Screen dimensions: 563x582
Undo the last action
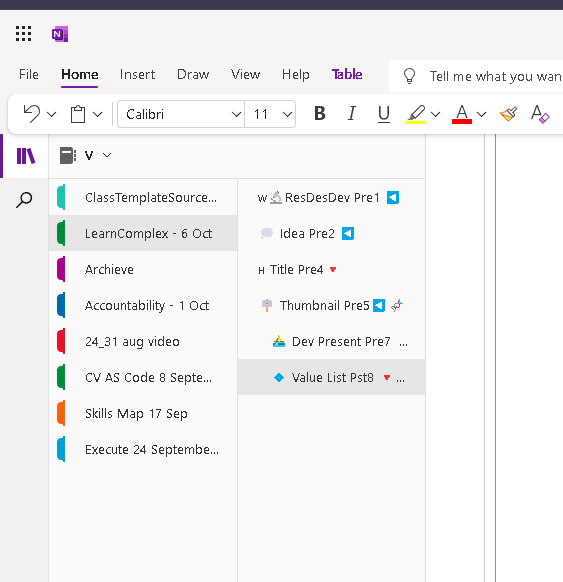[31, 114]
